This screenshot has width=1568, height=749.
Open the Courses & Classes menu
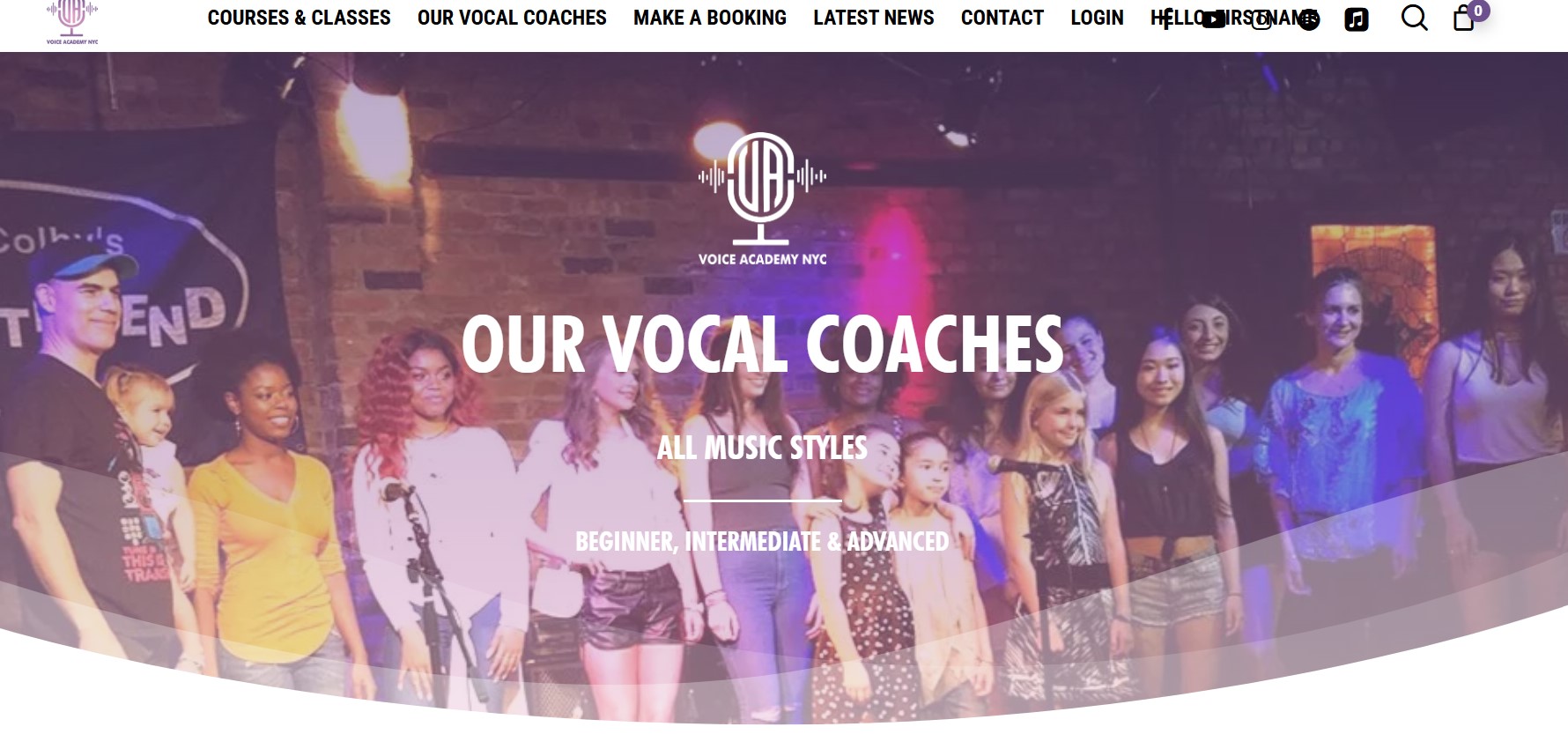pyautogui.click(x=299, y=18)
